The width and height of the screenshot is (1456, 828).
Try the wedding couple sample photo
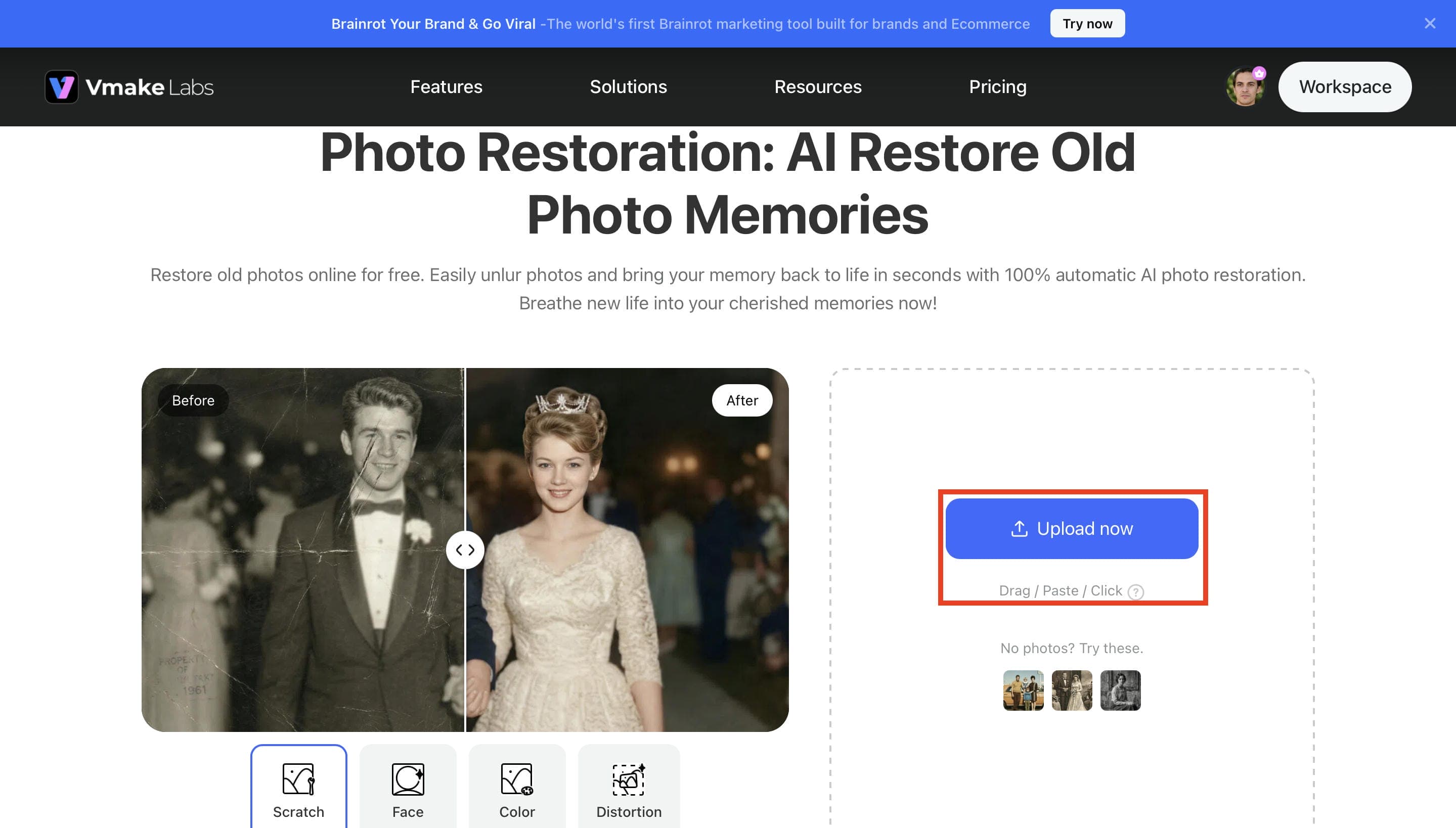point(1071,691)
